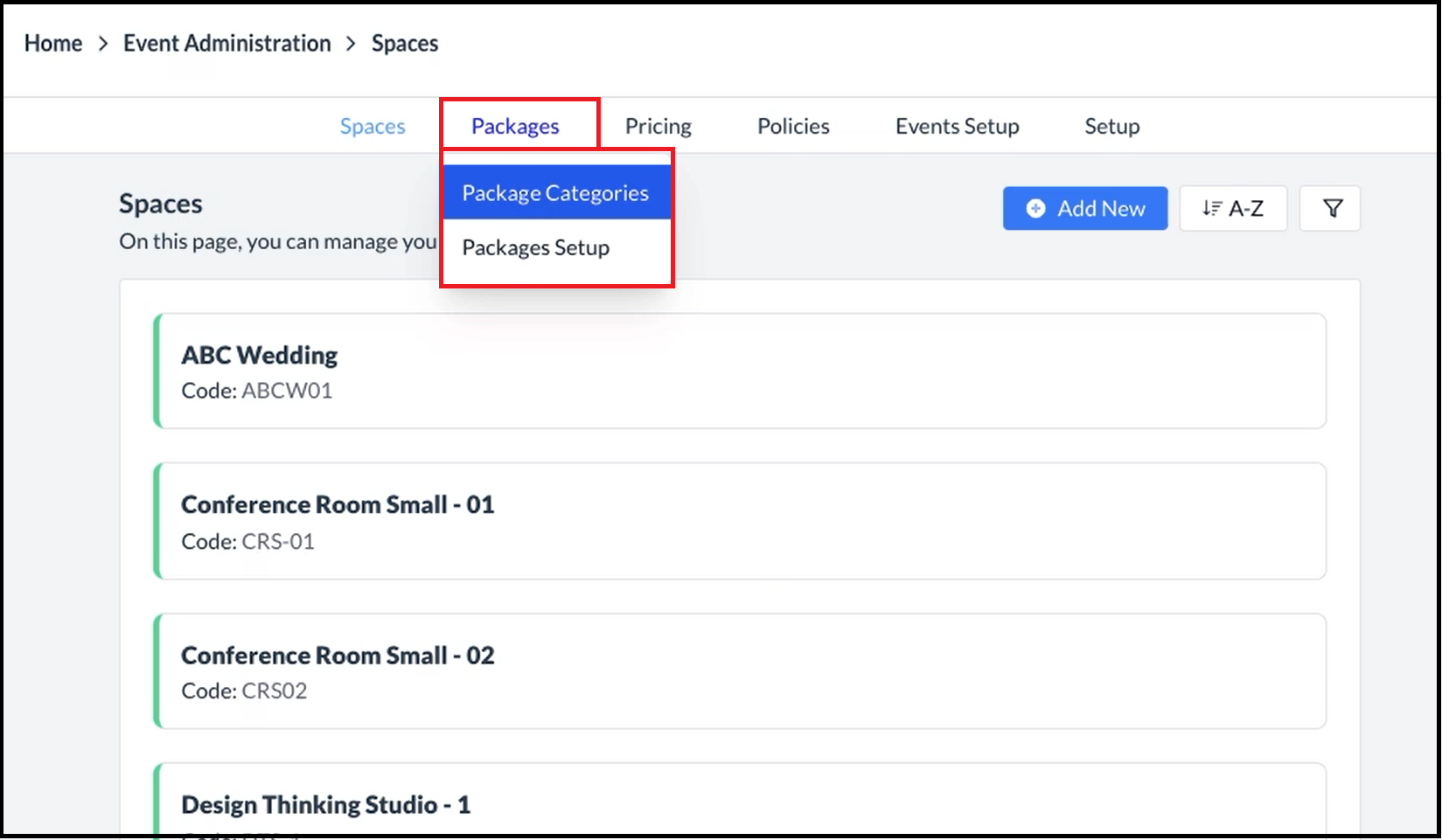Click the A-Z sort icon button
1442x840 pixels.
point(1232,209)
